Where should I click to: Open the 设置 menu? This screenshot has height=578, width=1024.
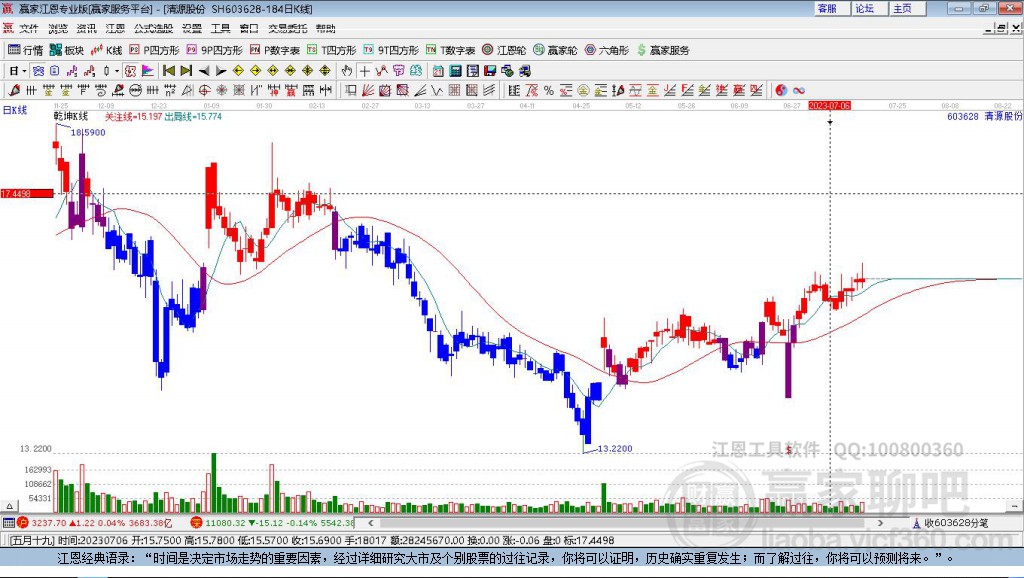click(192, 28)
